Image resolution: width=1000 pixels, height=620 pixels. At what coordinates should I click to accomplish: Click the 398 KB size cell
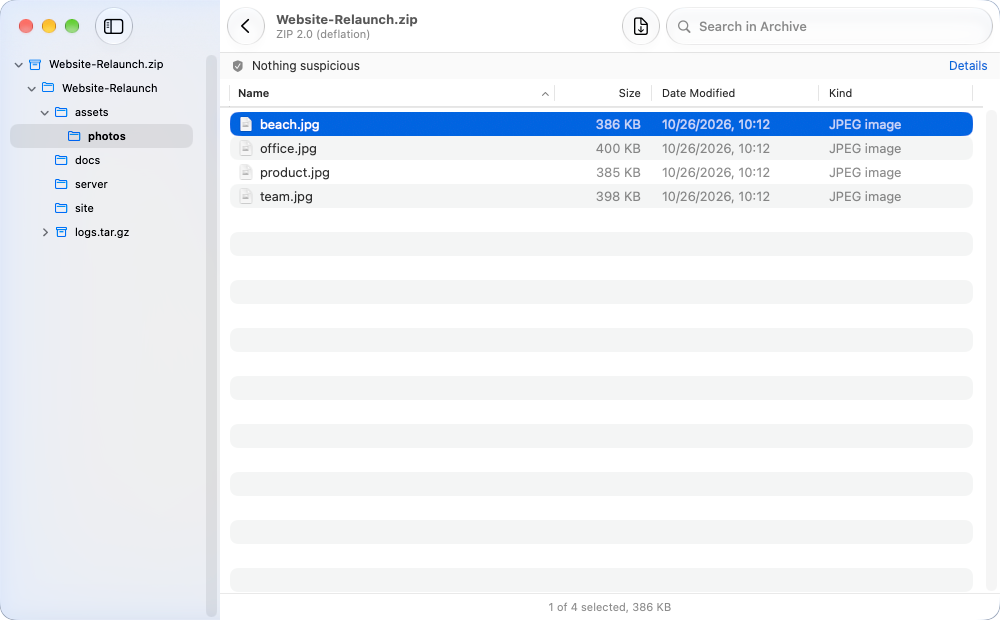pyautogui.click(x=618, y=196)
